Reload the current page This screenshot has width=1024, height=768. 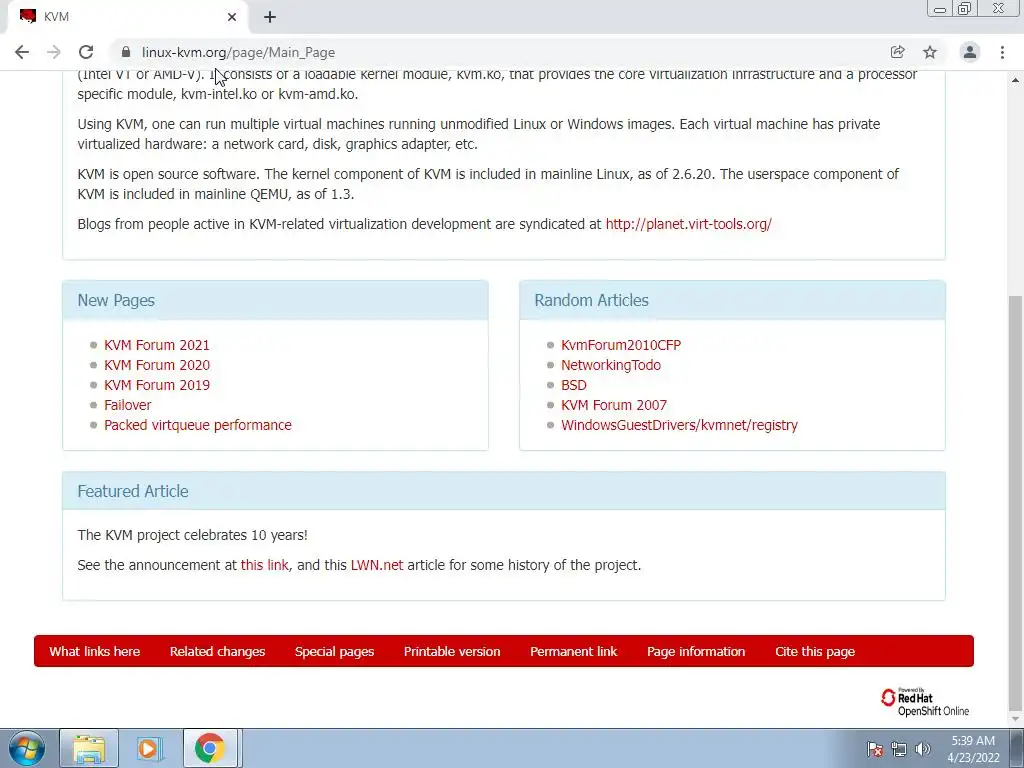(86, 52)
